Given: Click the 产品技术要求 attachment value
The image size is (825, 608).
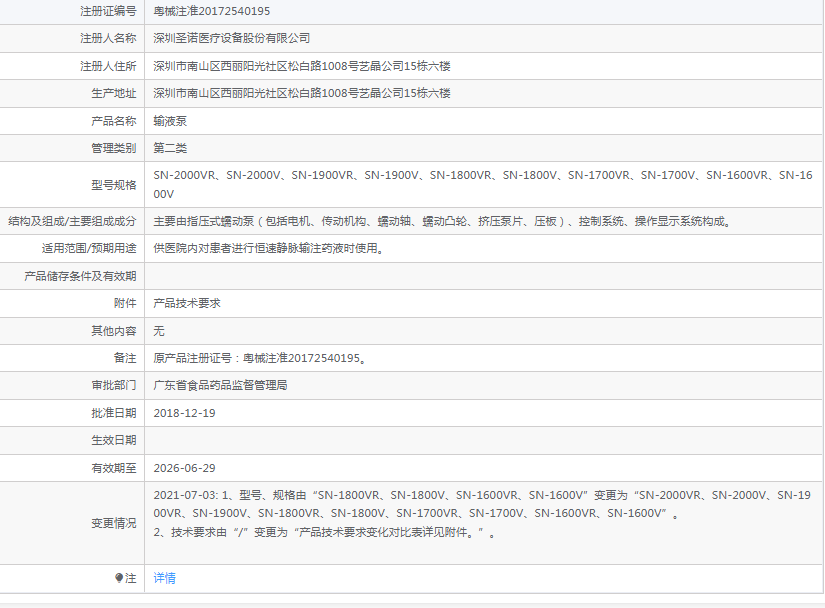Looking at the screenshot, I should pyautogui.click(x=187, y=303).
